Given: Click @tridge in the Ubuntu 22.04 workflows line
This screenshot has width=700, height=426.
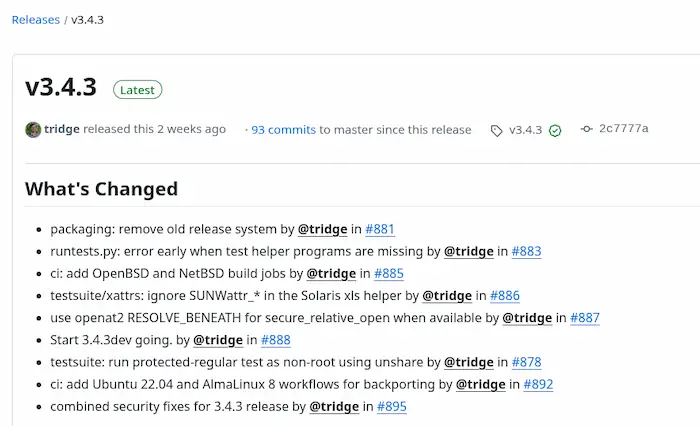Looking at the screenshot, I should tap(481, 384).
